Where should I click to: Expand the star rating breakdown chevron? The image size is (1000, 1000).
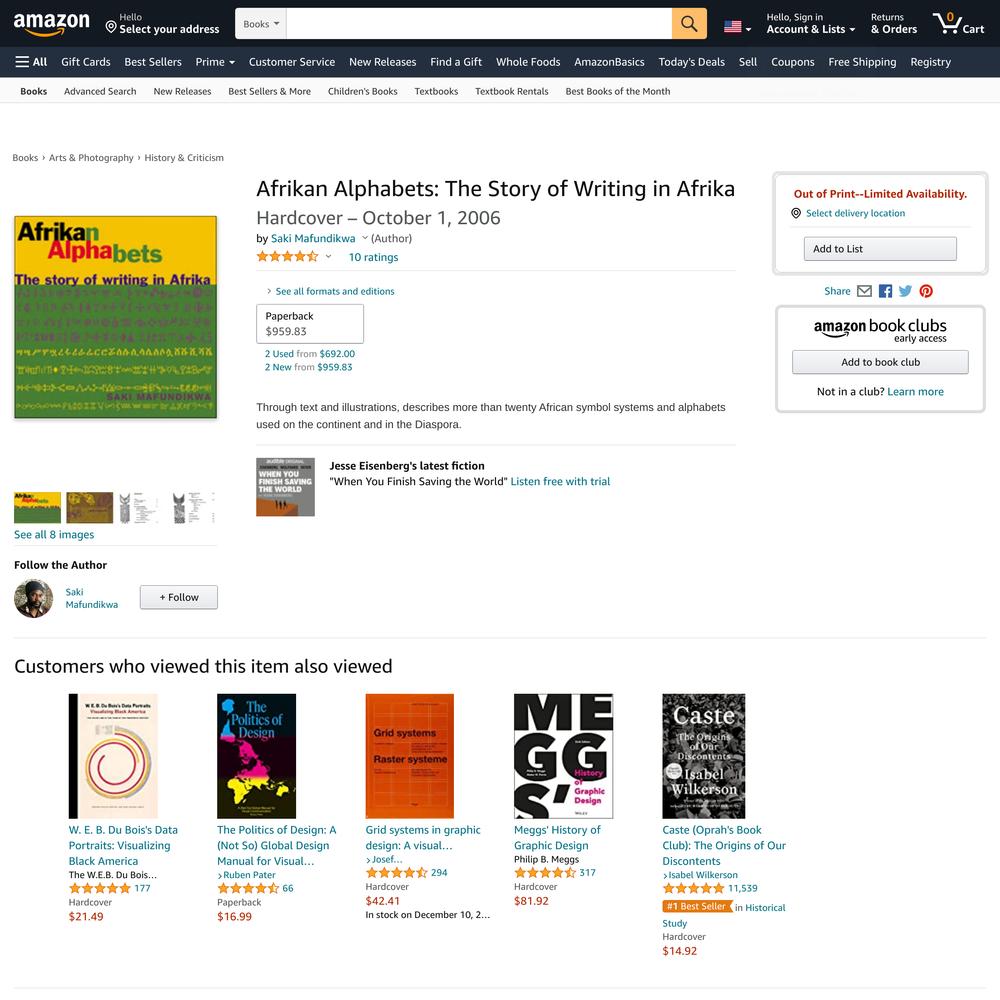pyautogui.click(x=328, y=256)
